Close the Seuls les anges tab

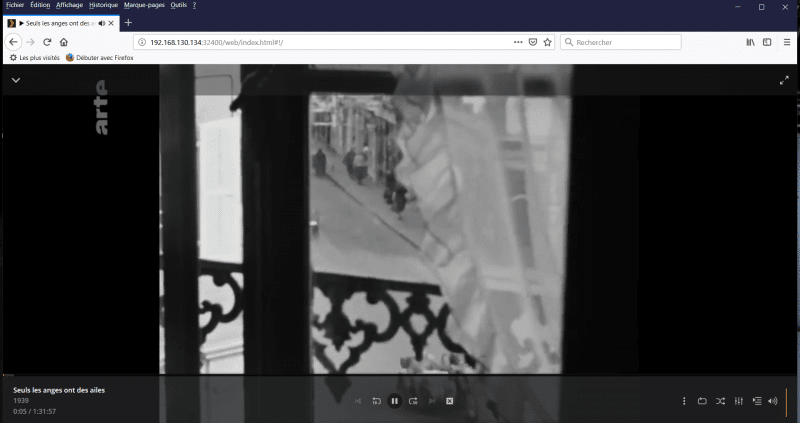coord(111,23)
